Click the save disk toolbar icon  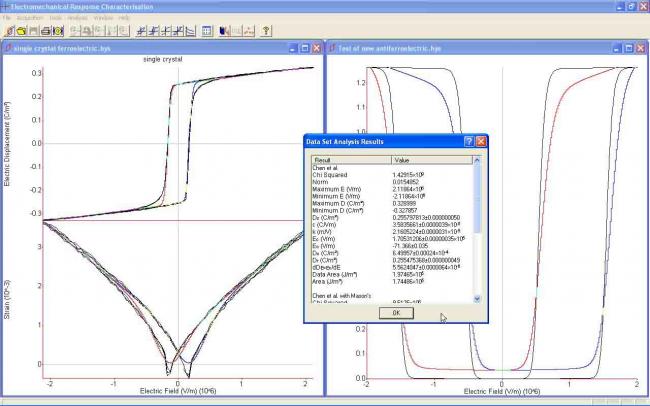coord(34,31)
